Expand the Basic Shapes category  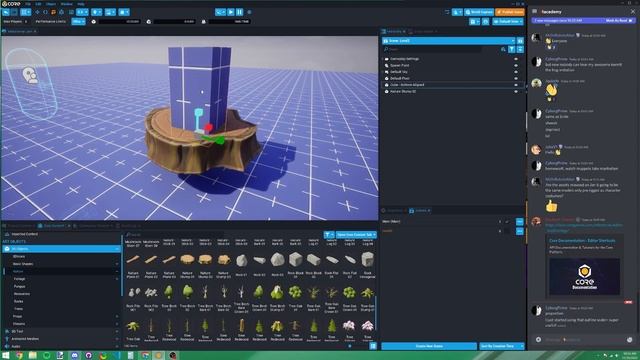[x=117, y=264]
